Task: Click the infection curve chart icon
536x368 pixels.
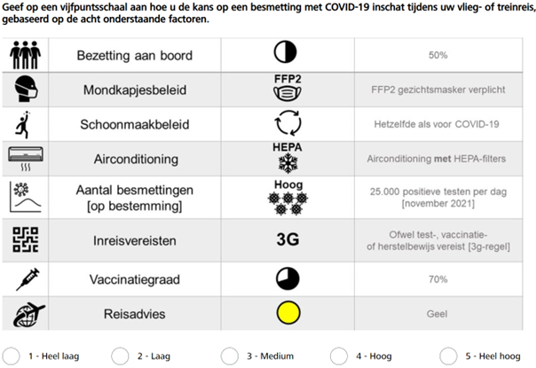Action: tap(26, 197)
